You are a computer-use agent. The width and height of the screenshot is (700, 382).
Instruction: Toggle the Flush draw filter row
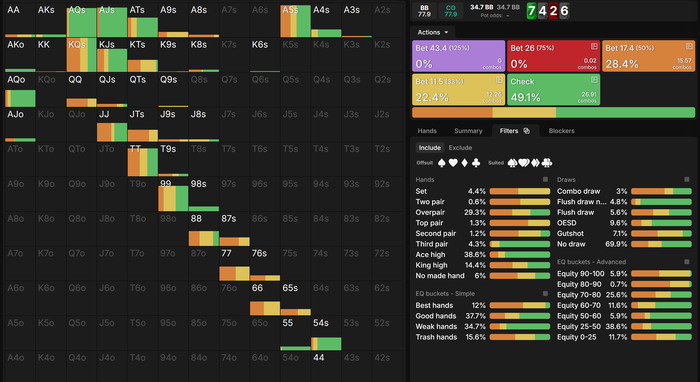coord(624,212)
